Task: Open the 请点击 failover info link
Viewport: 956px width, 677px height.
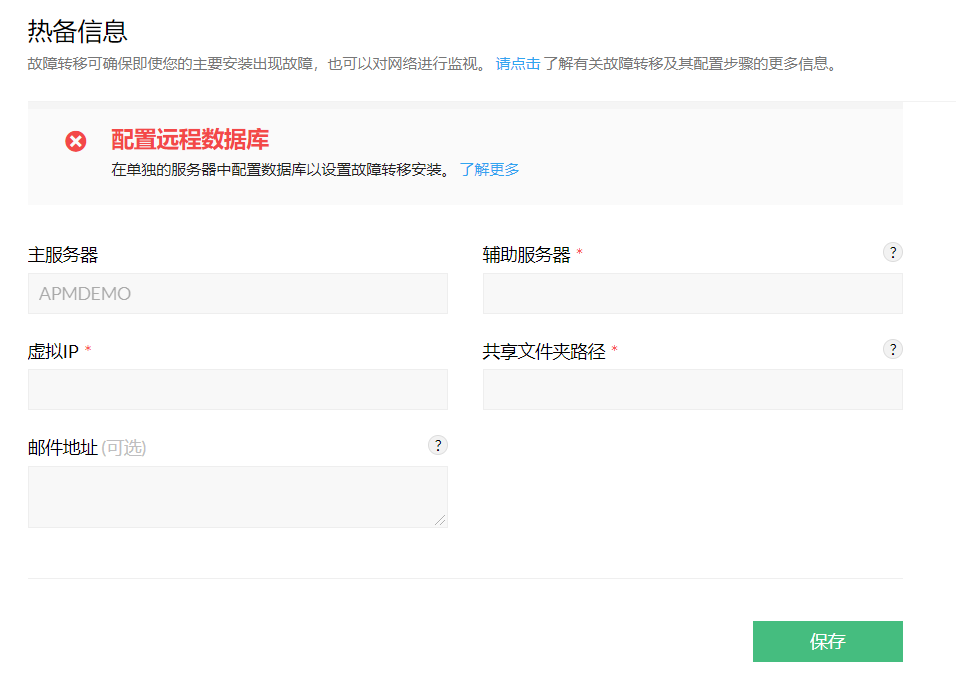Action: 518,64
